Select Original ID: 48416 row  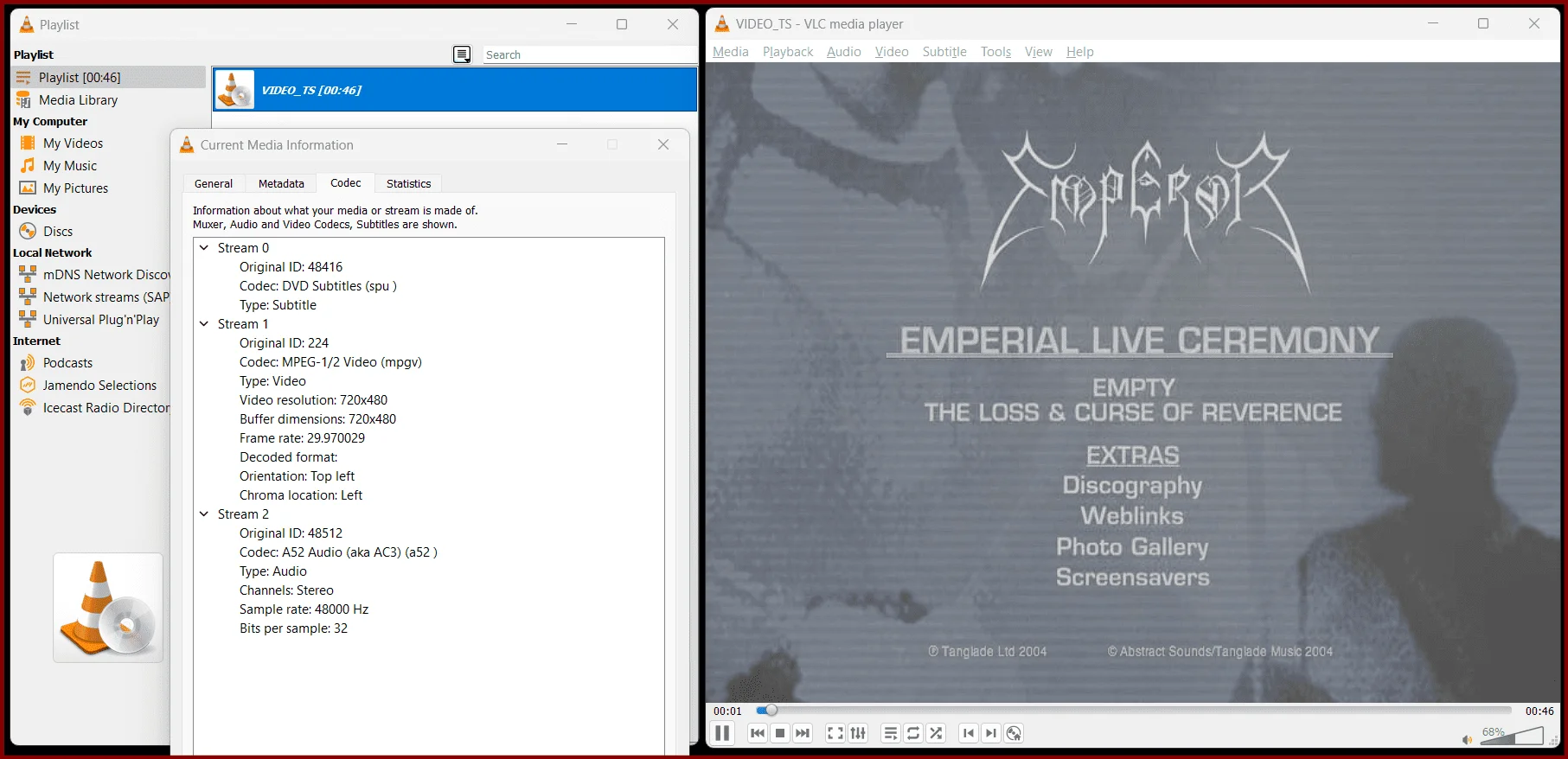pyautogui.click(x=291, y=267)
